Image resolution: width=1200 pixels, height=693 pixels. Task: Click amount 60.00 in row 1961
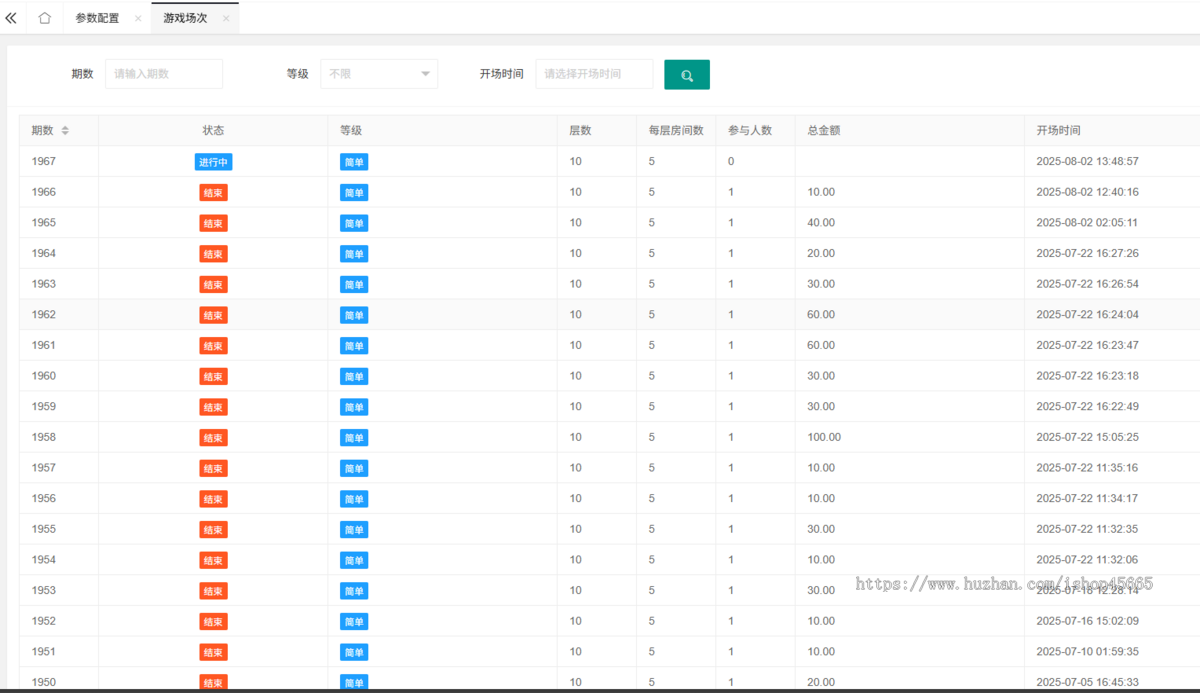(821, 345)
